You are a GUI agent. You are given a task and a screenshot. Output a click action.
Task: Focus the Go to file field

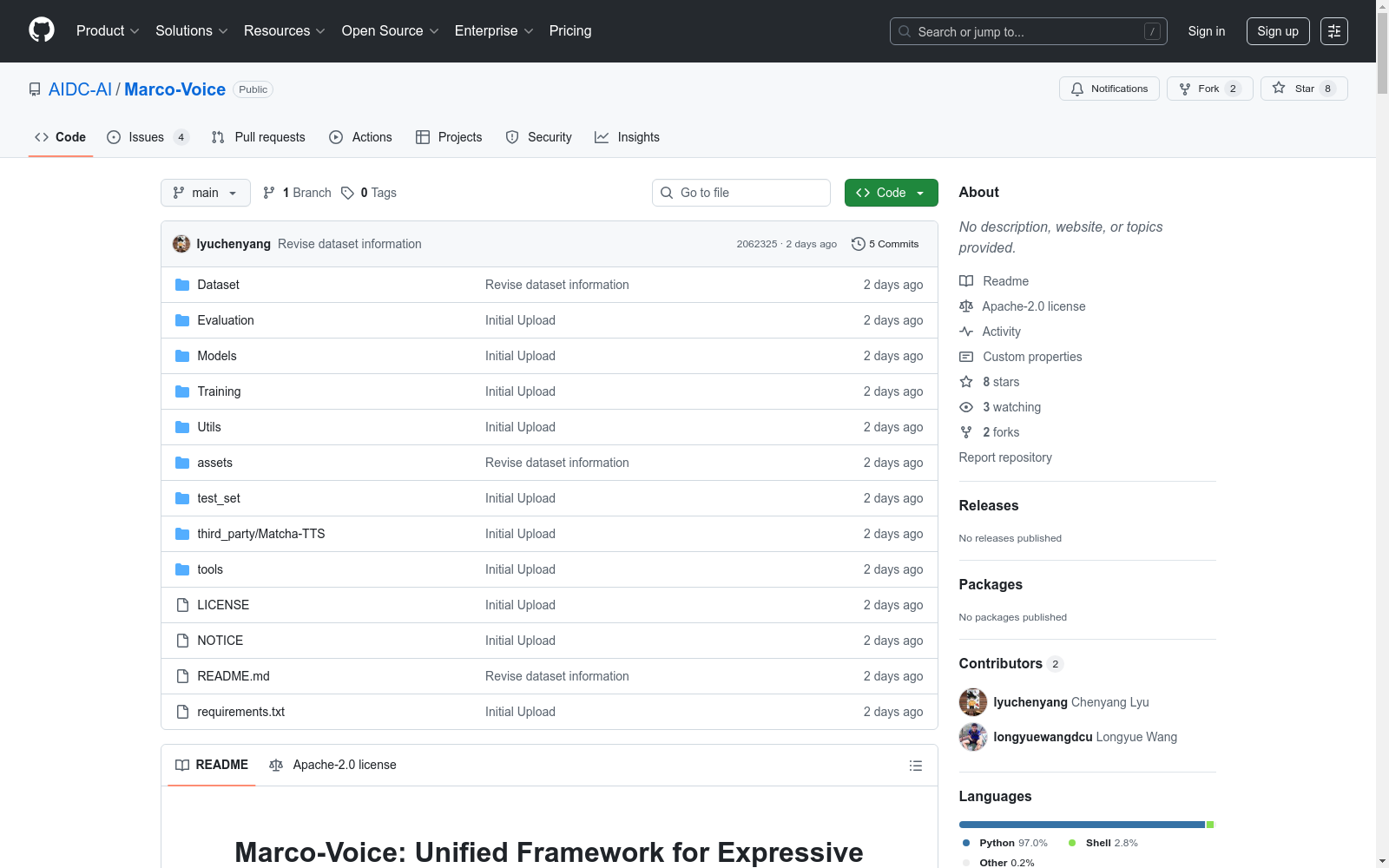741,193
